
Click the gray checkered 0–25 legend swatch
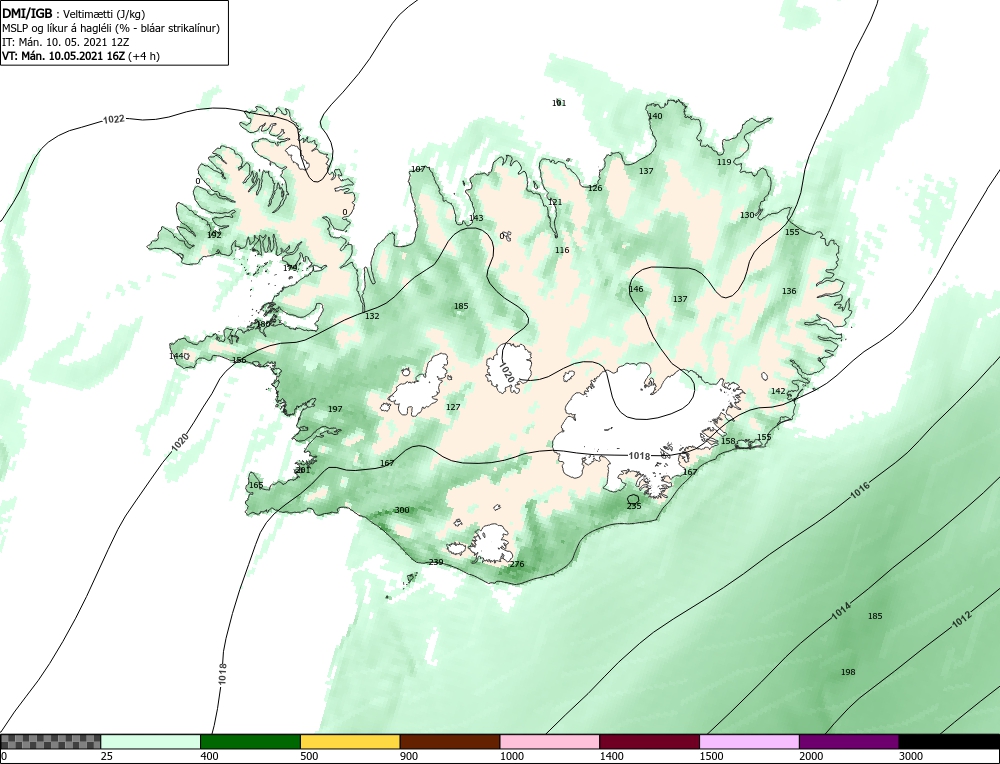(50, 741)
